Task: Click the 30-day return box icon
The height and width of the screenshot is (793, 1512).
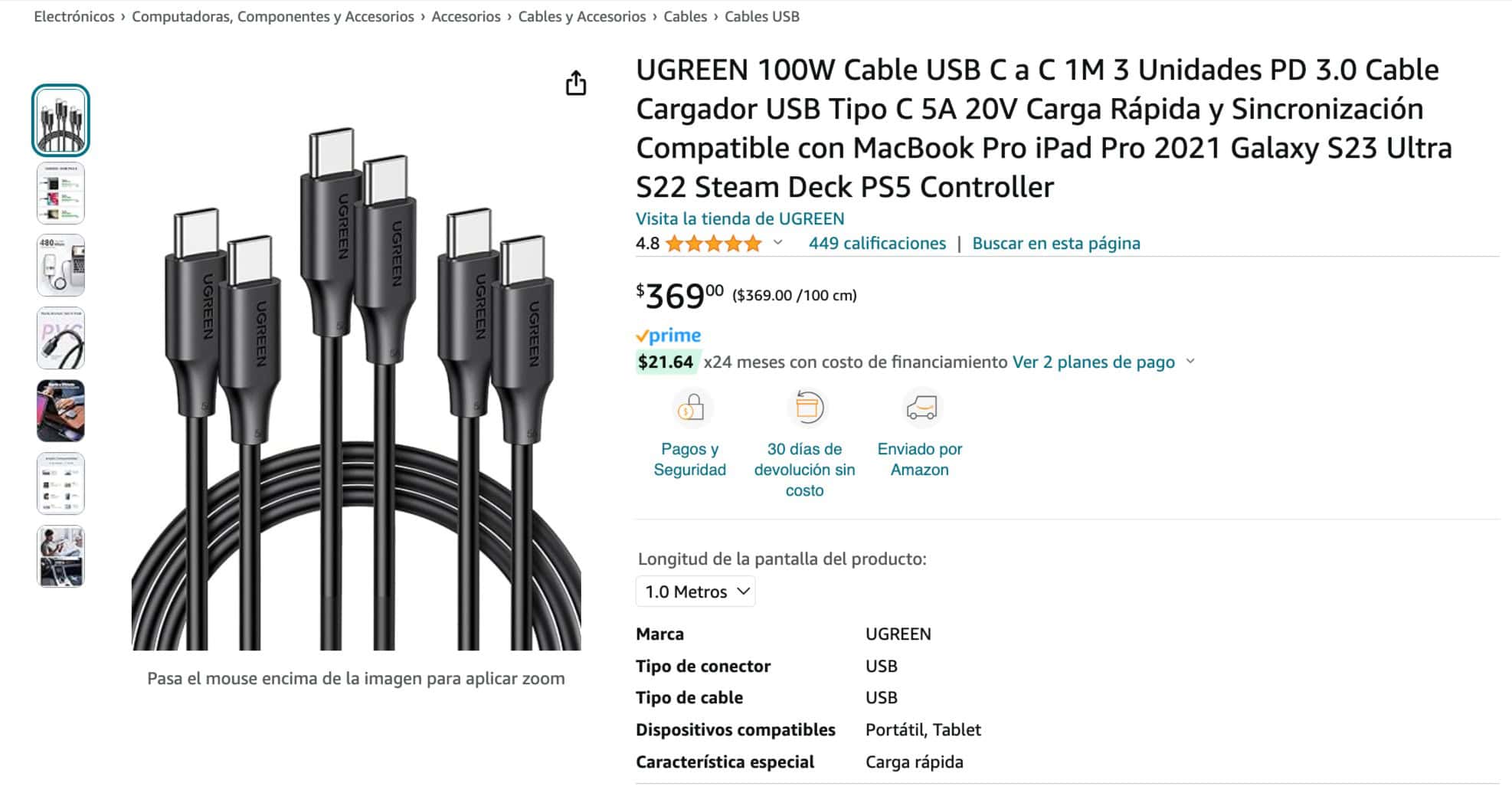Action: [x=805, y=408]
